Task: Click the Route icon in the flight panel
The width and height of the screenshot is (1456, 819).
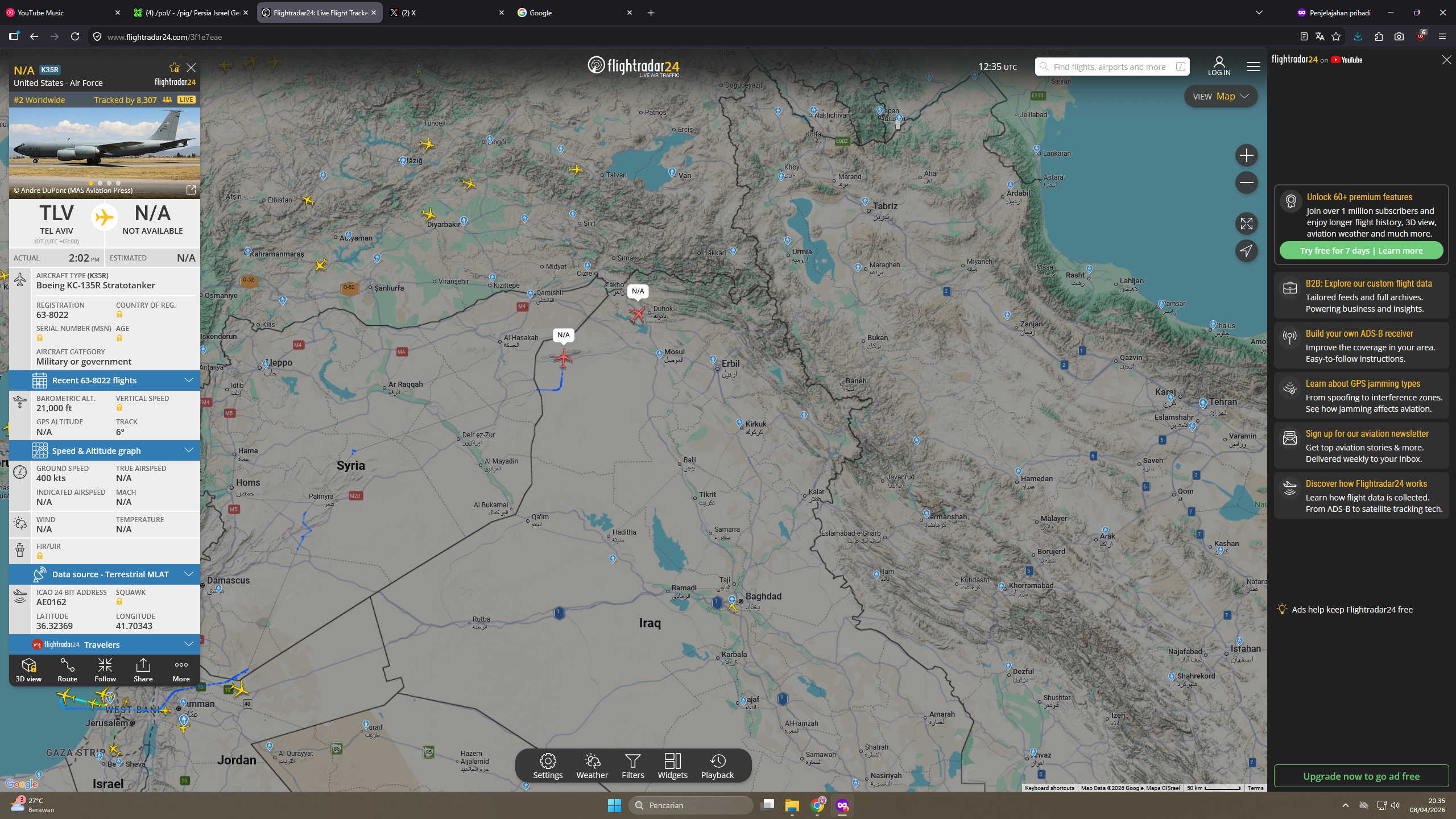Action: pos(67,670)
